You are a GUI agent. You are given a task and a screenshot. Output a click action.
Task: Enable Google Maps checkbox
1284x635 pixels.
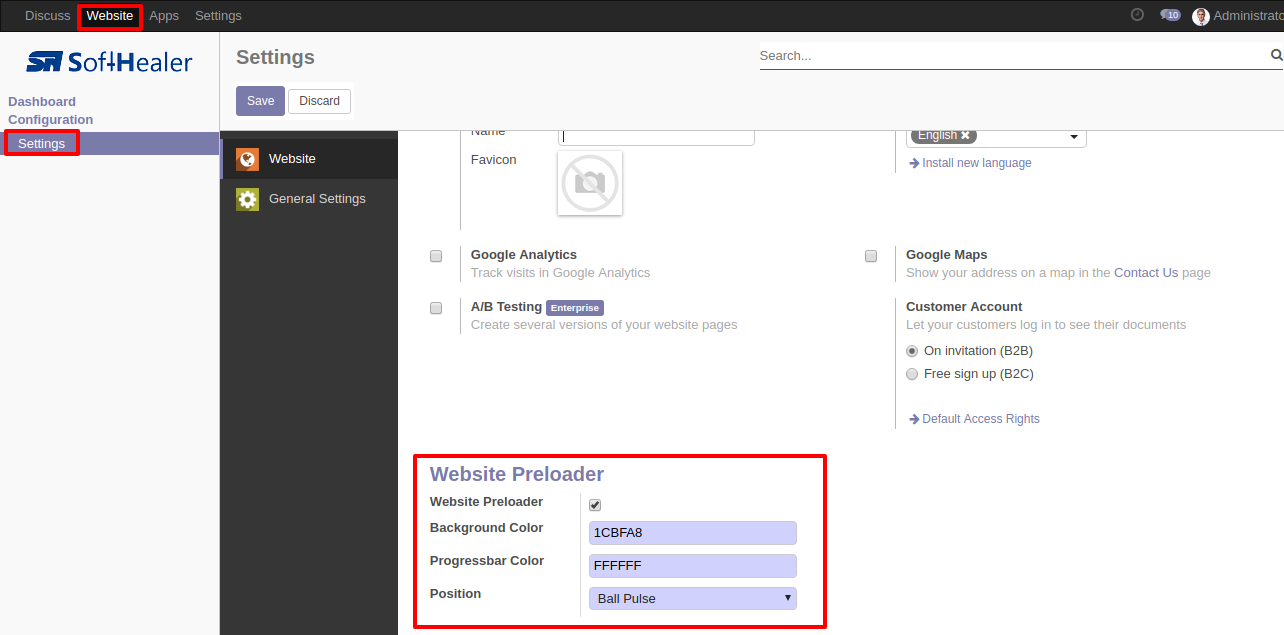coord(871,256)
